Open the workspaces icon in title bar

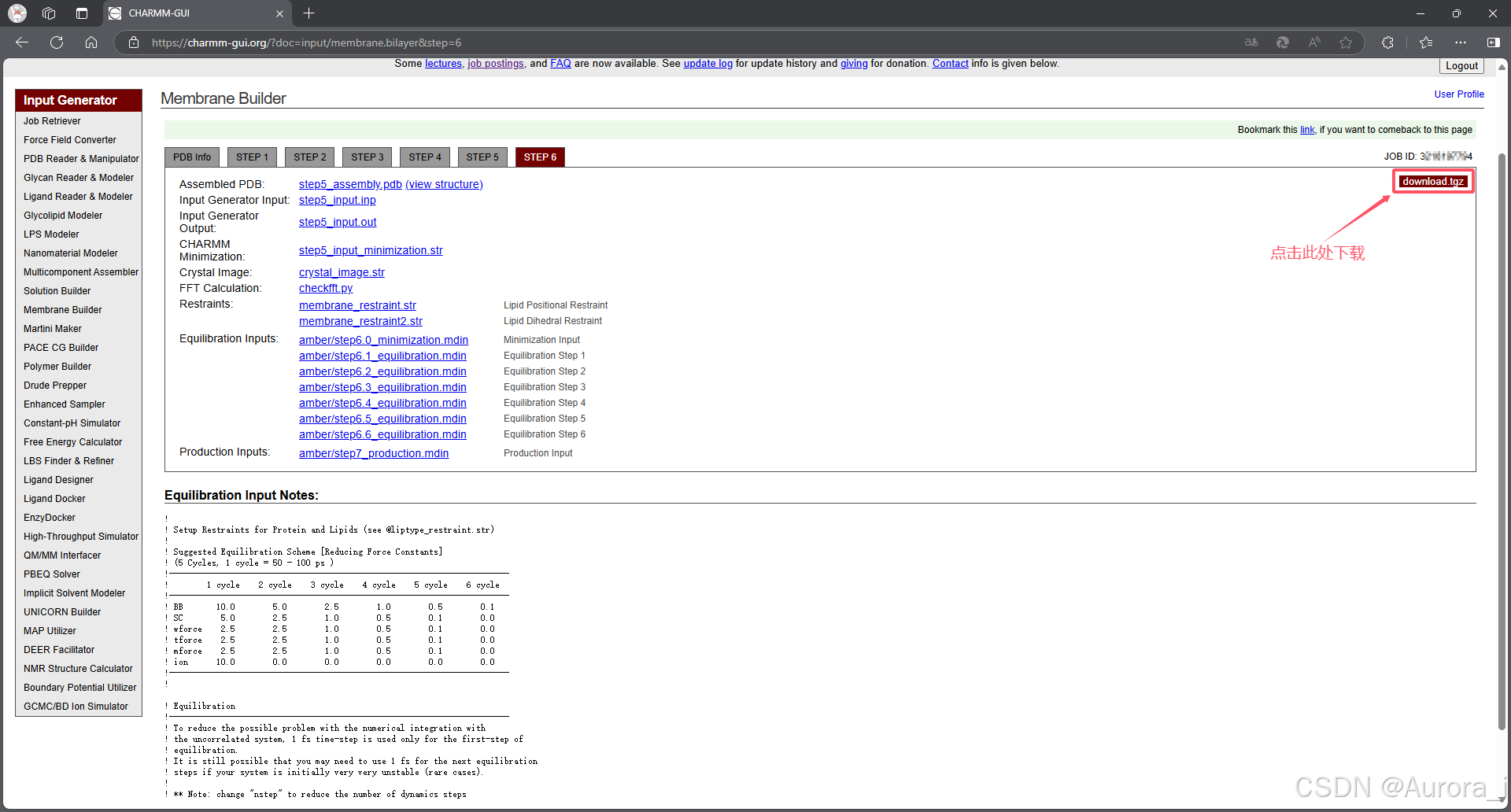(x=49, y=13)
